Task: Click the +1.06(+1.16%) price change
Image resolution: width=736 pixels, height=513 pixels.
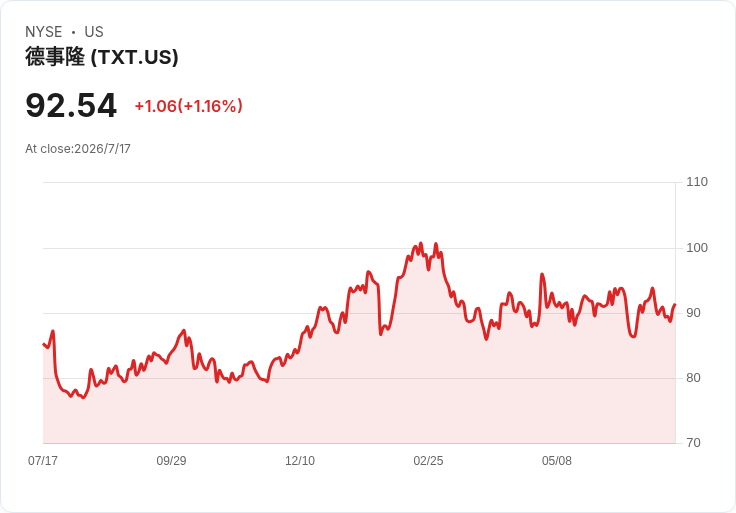Action: click(x=189, y=106)
